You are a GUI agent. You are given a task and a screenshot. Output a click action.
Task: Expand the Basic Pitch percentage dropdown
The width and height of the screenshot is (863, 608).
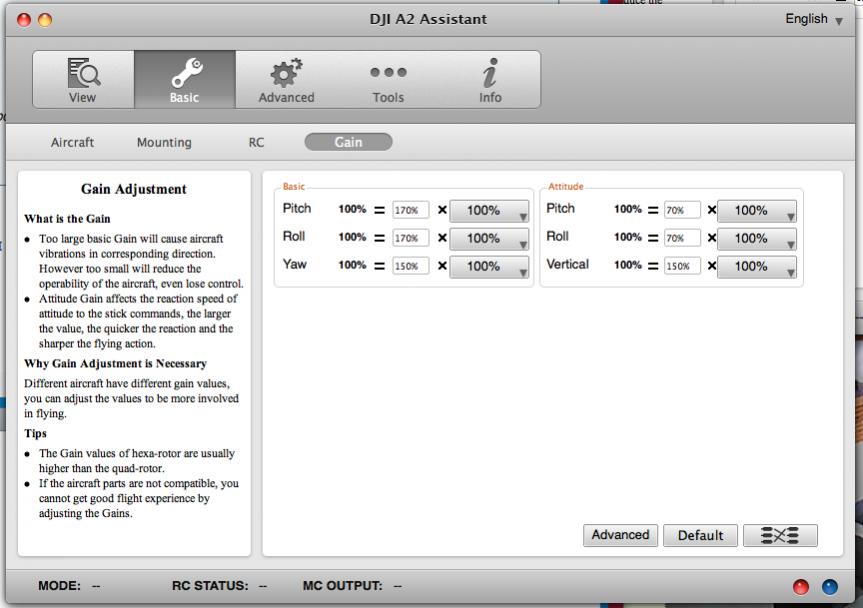coord(490,211)
